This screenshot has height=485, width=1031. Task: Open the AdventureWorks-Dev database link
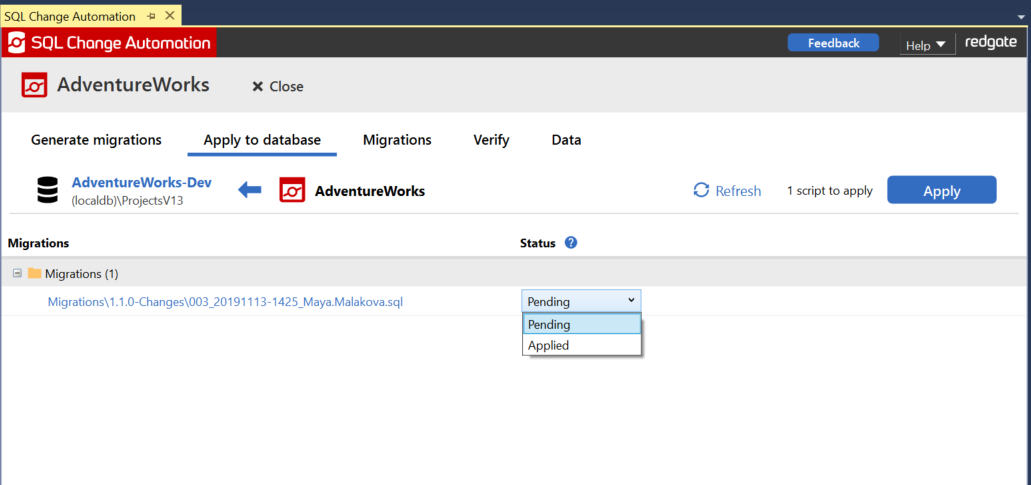(141, 182)
